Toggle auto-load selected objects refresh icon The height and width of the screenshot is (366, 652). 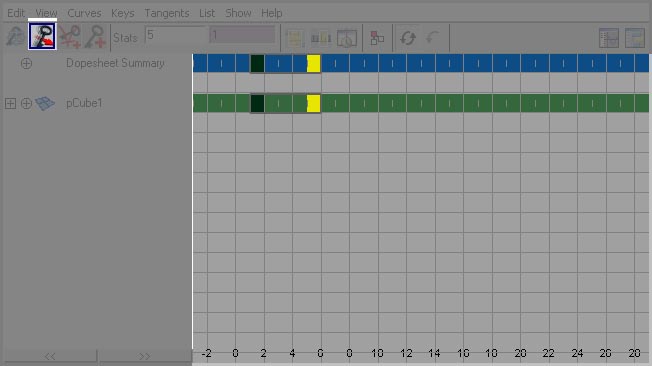point(408,38)
